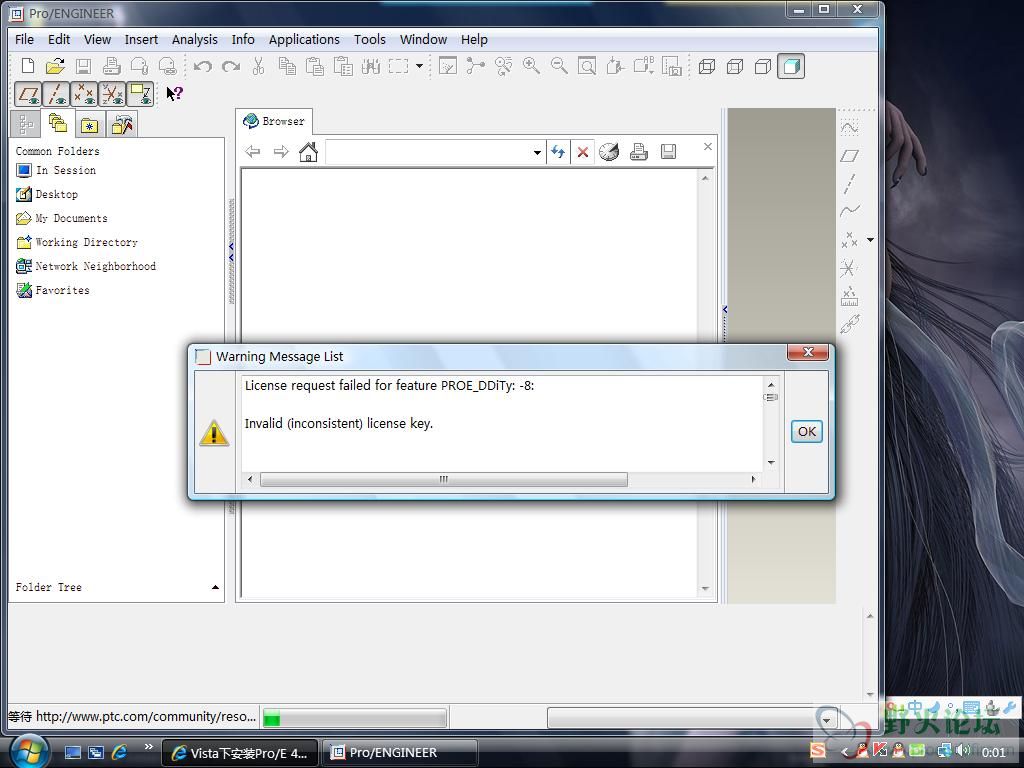1024x768 pixels.
Task: Click the Cut scissors icon
Action: click(259, 66)
